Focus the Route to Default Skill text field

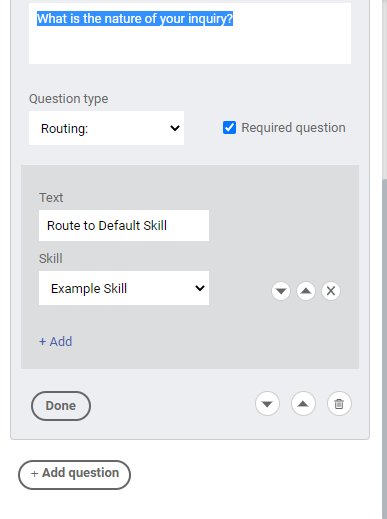(x=124, y=225)
